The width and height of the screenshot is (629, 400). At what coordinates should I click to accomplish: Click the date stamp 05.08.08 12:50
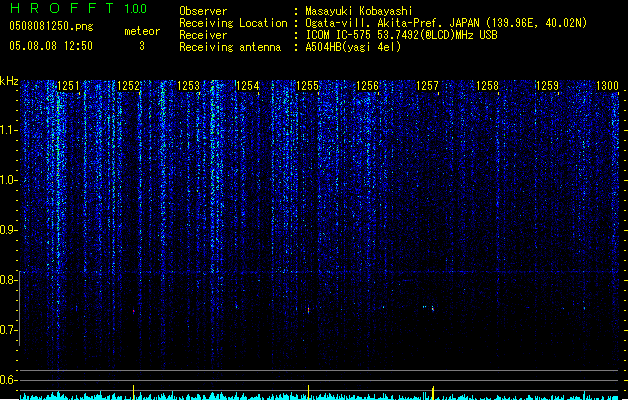click(51, 46)
